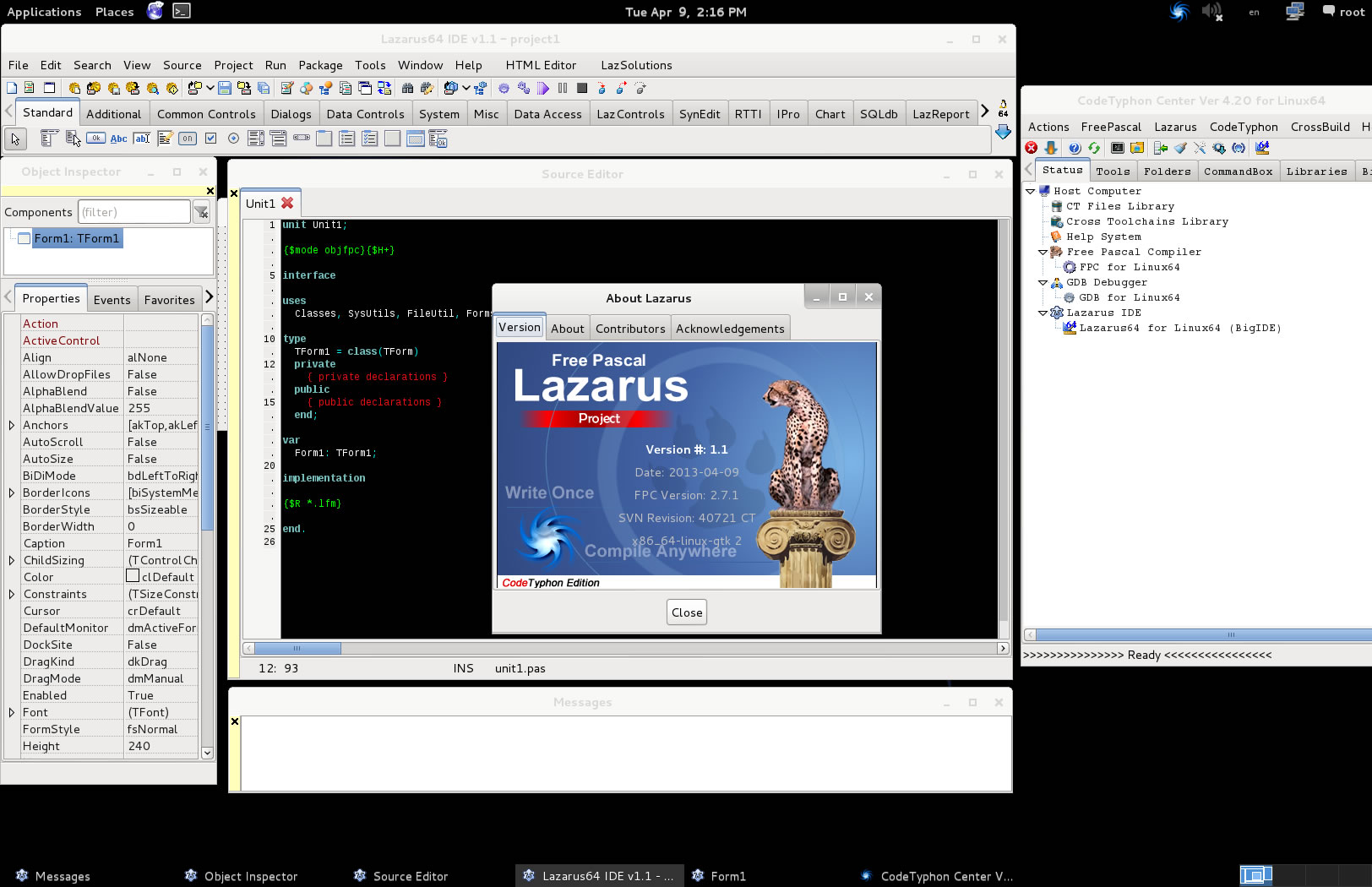
Task: Pick the TScrollBar component in the palette
Action: (302, 138)
